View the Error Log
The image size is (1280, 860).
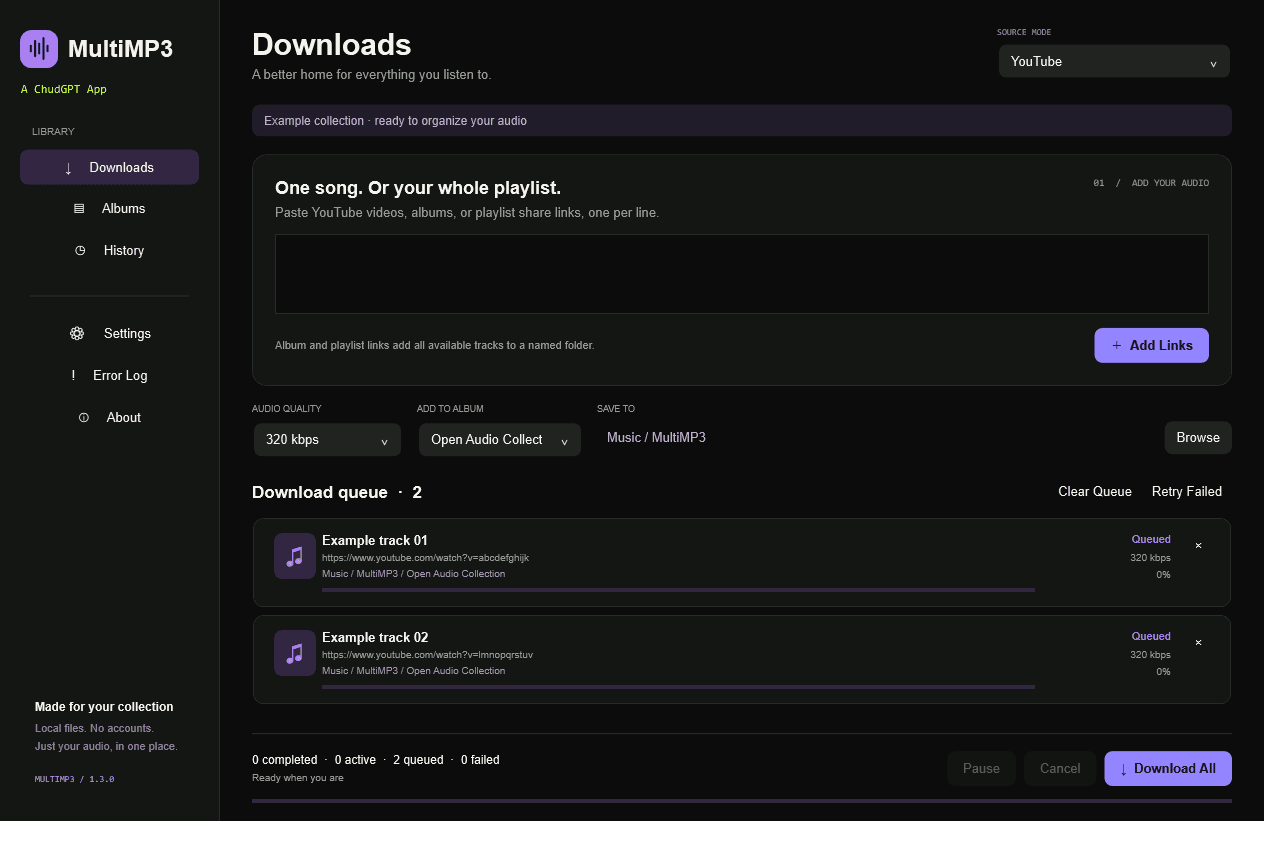coord(109,376)
